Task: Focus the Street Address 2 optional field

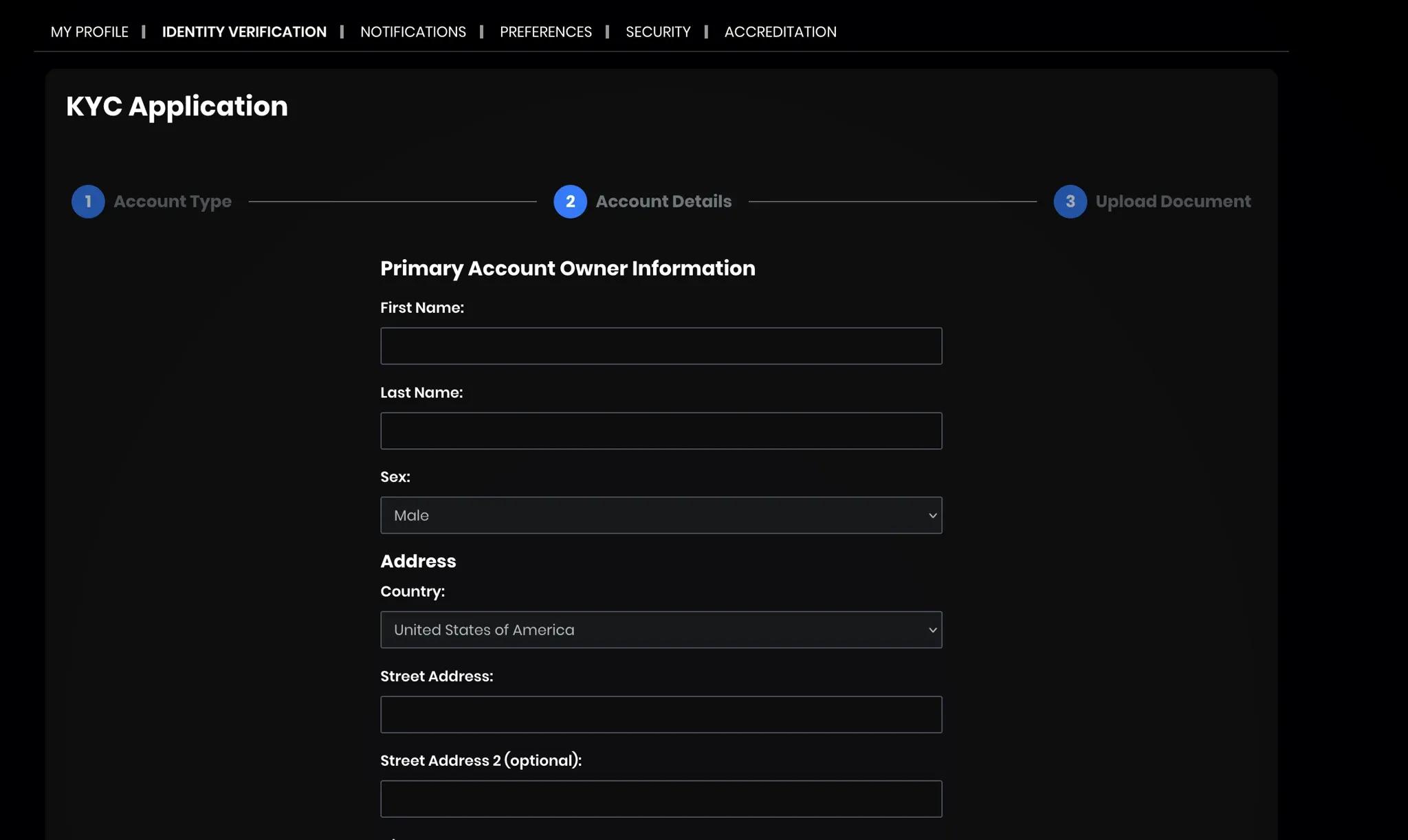Action: pyautogui.click(x=661, y=799)
